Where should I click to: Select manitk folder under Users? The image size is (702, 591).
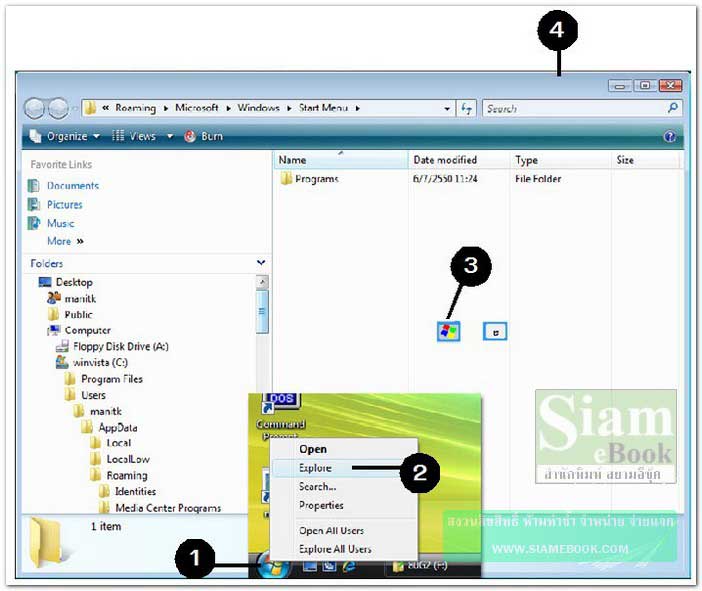(105, 411)
